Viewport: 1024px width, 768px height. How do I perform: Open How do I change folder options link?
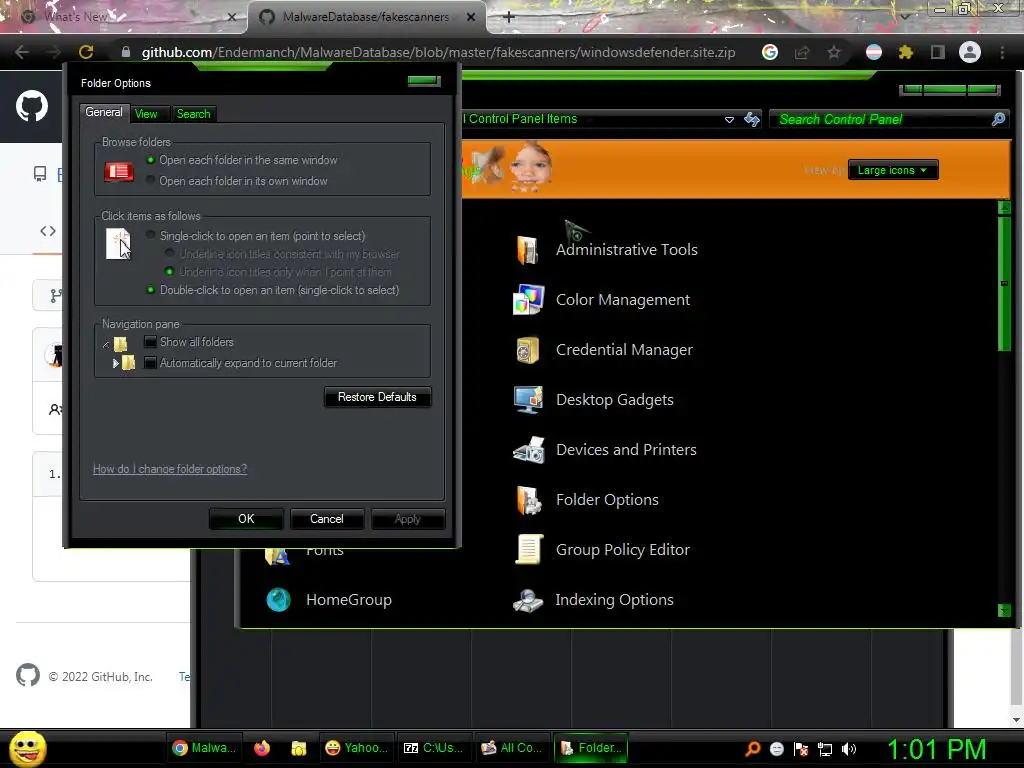[x=170, y=469]
